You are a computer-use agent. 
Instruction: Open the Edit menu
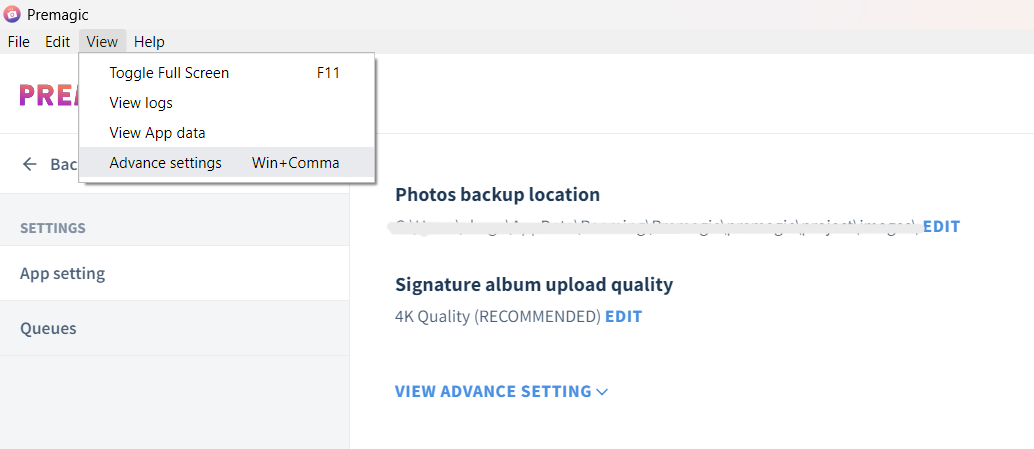57,42
